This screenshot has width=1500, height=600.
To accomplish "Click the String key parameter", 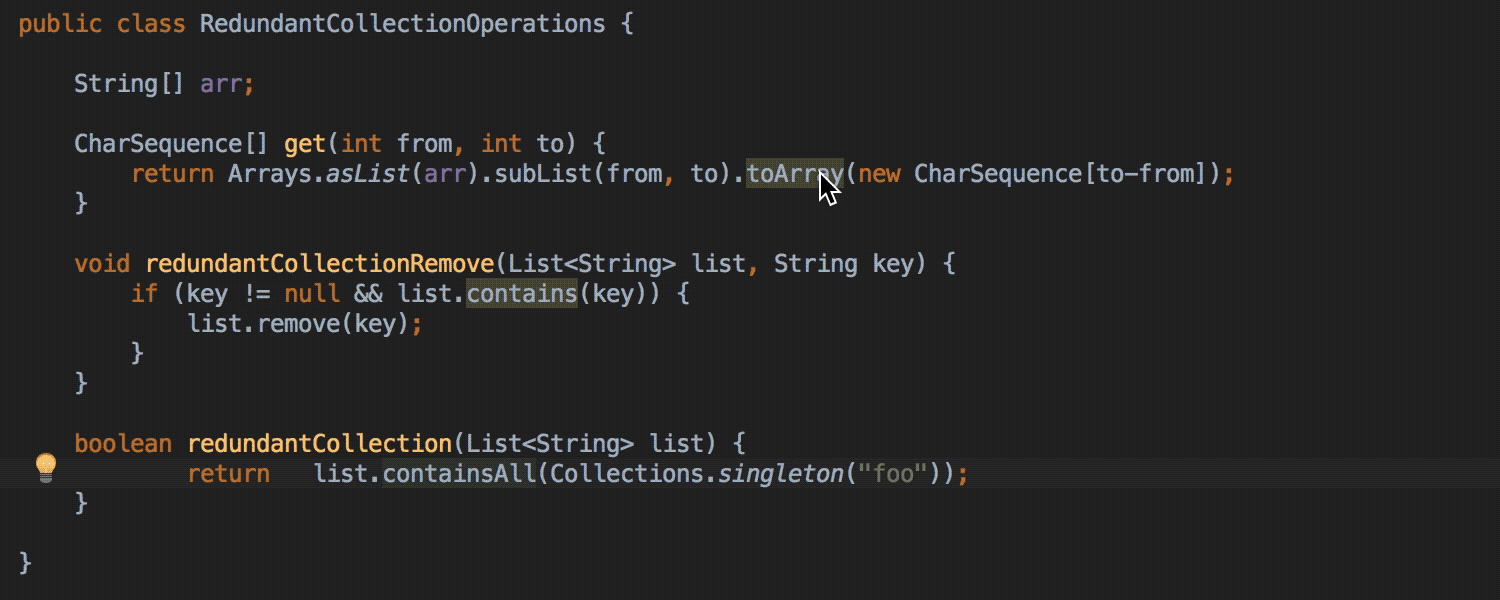I will pos(844,264).
